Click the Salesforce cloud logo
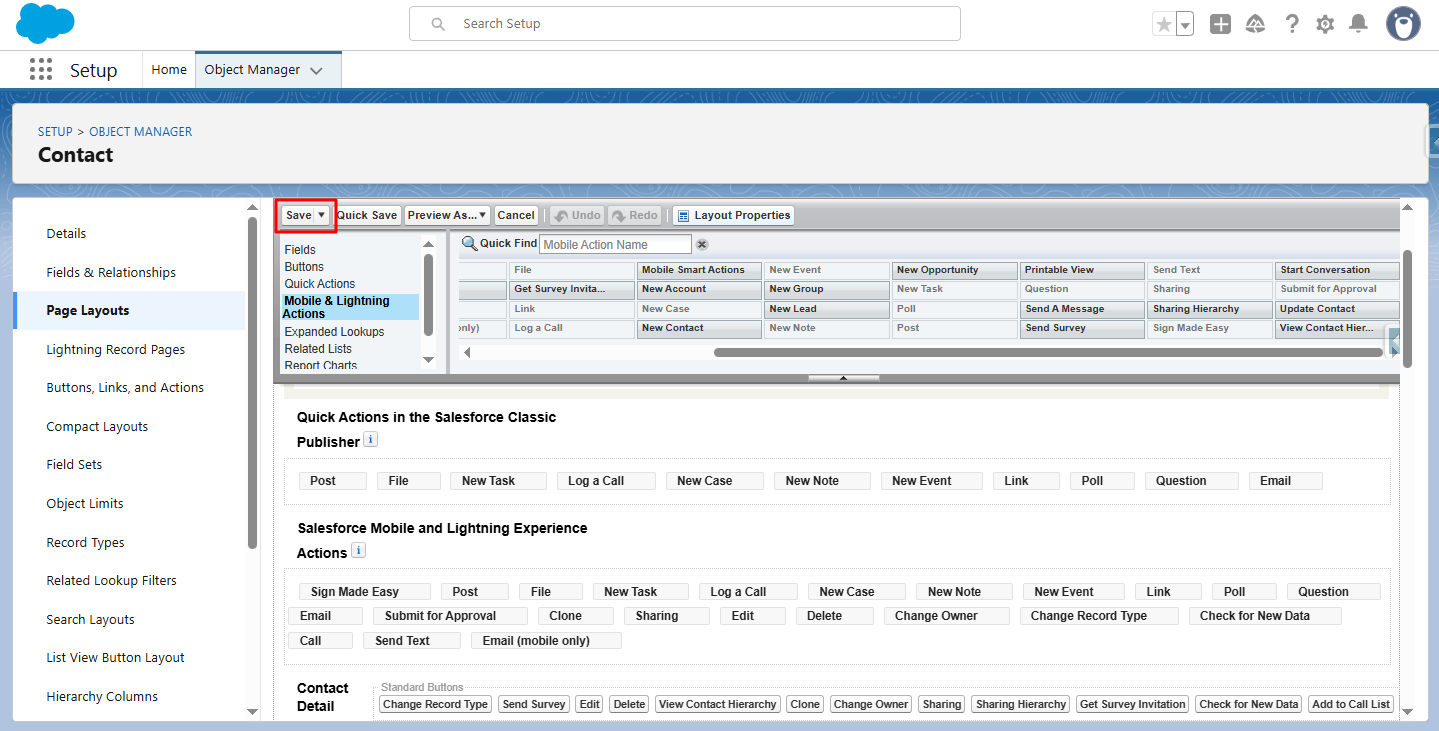The image size is (1439, 731). pyautogui.click(x=45, y=24)
